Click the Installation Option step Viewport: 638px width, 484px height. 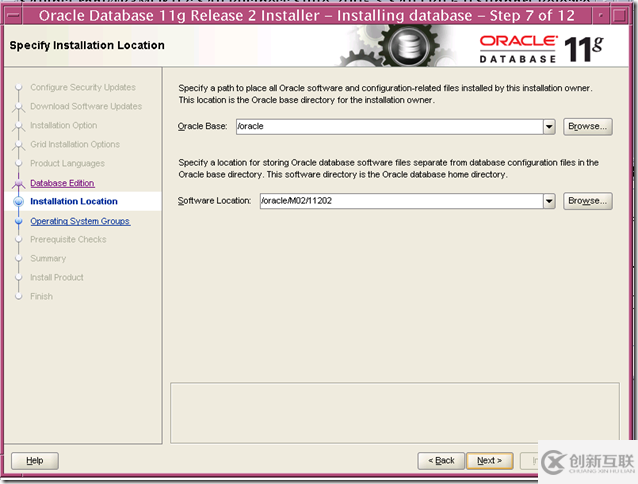[63, 125]
